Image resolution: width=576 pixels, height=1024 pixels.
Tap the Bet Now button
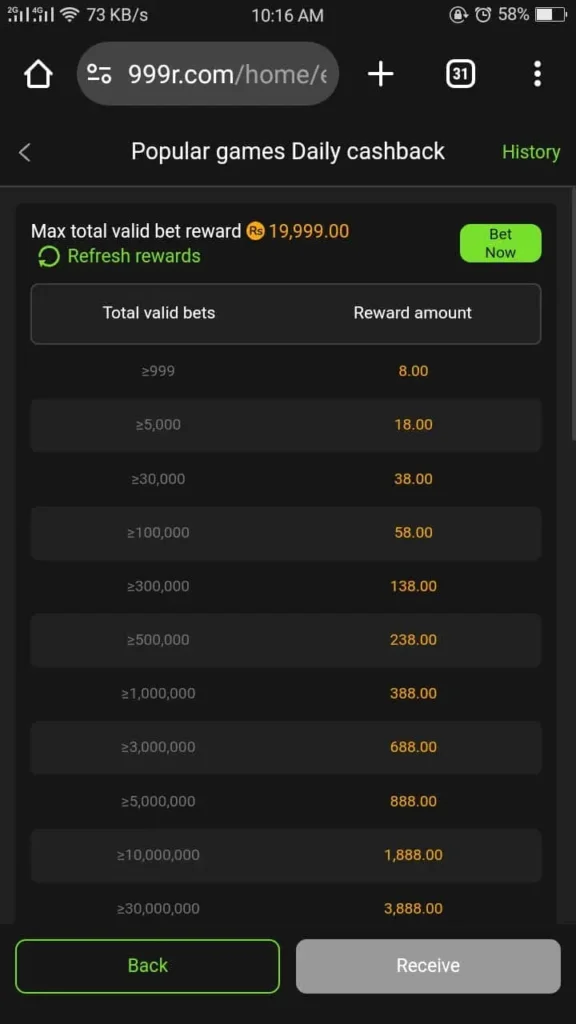coord(500,243)
